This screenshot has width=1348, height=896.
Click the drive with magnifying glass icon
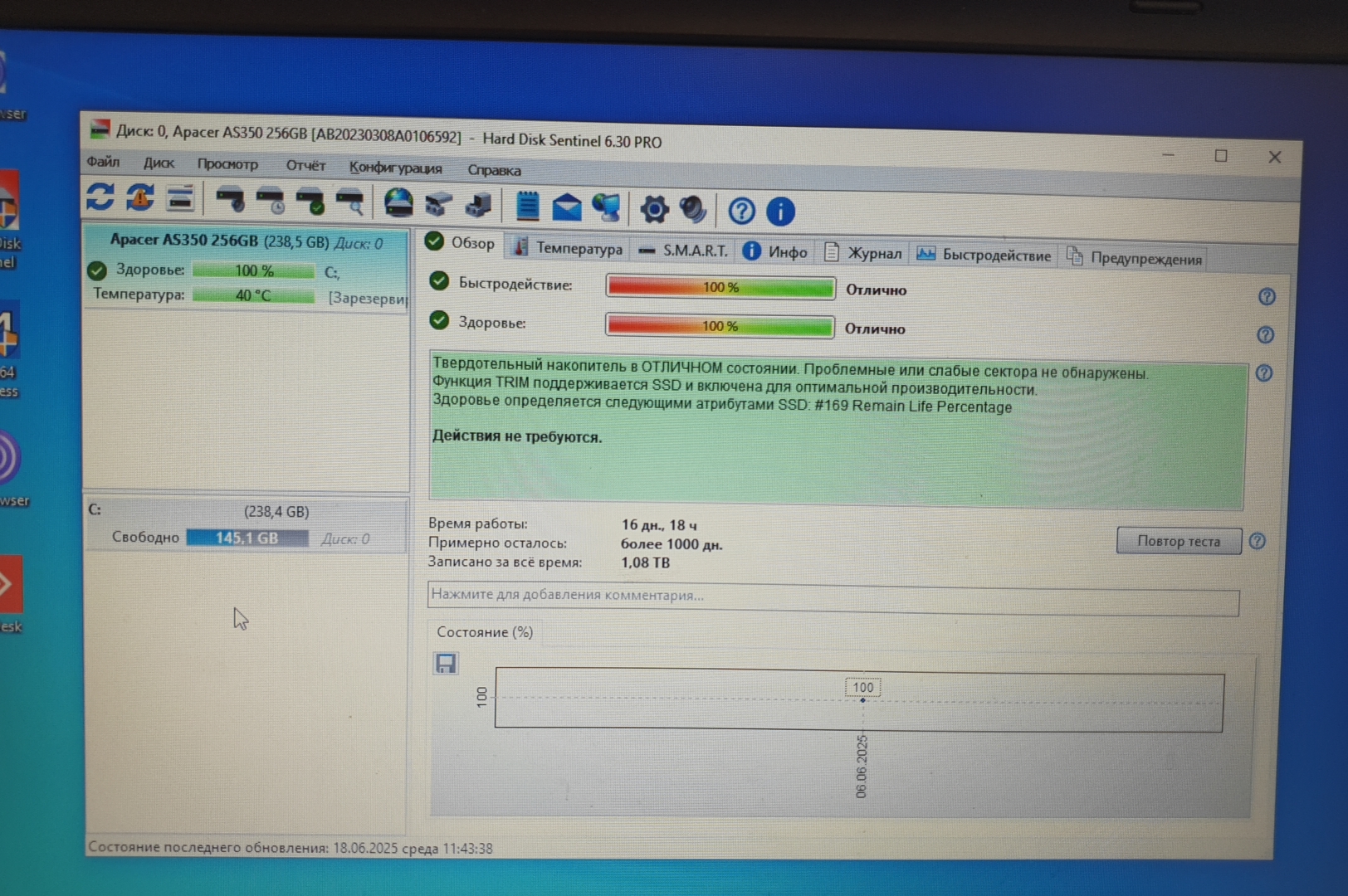point(350,202)
